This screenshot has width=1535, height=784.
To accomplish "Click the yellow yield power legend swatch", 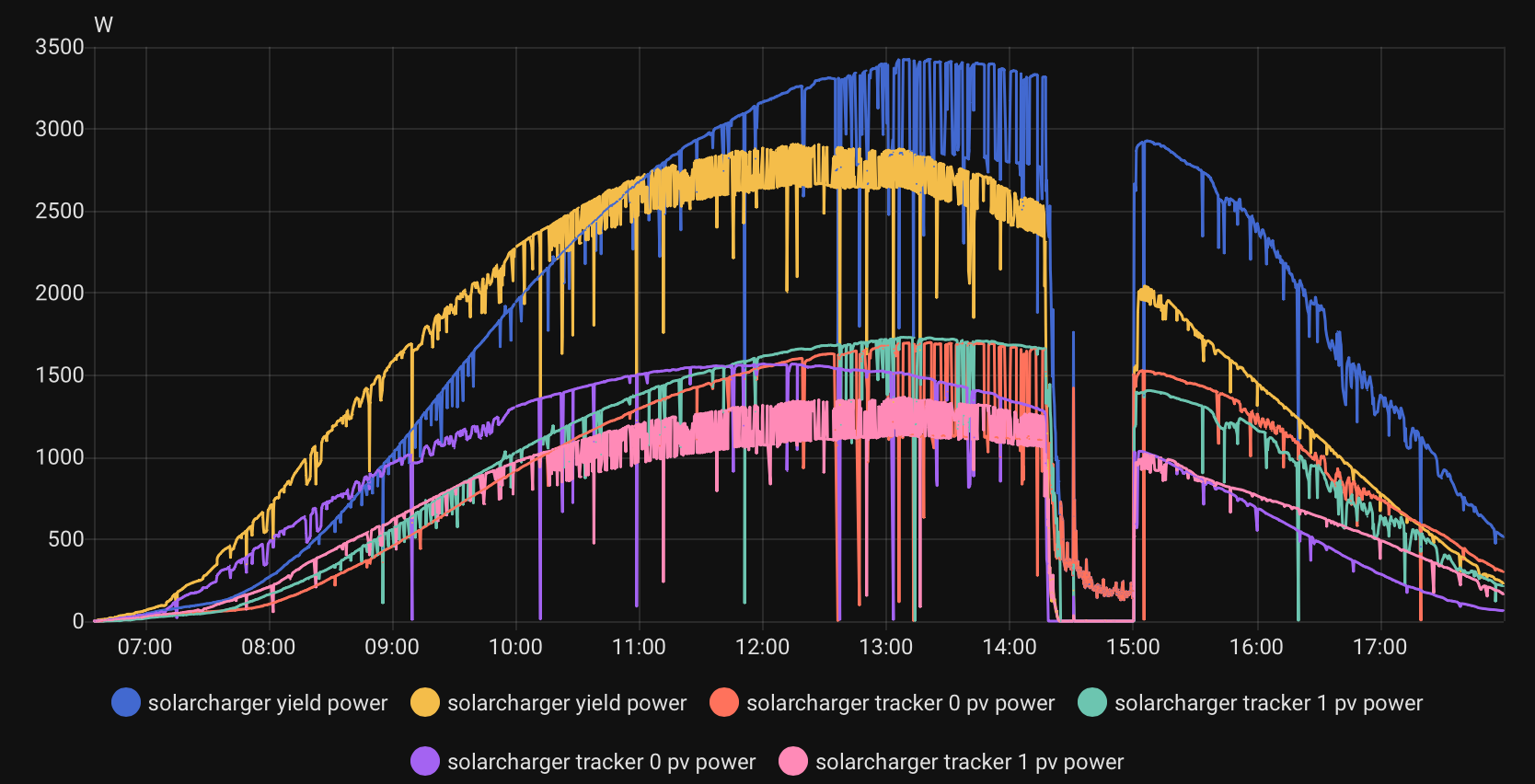I will 425,703.
